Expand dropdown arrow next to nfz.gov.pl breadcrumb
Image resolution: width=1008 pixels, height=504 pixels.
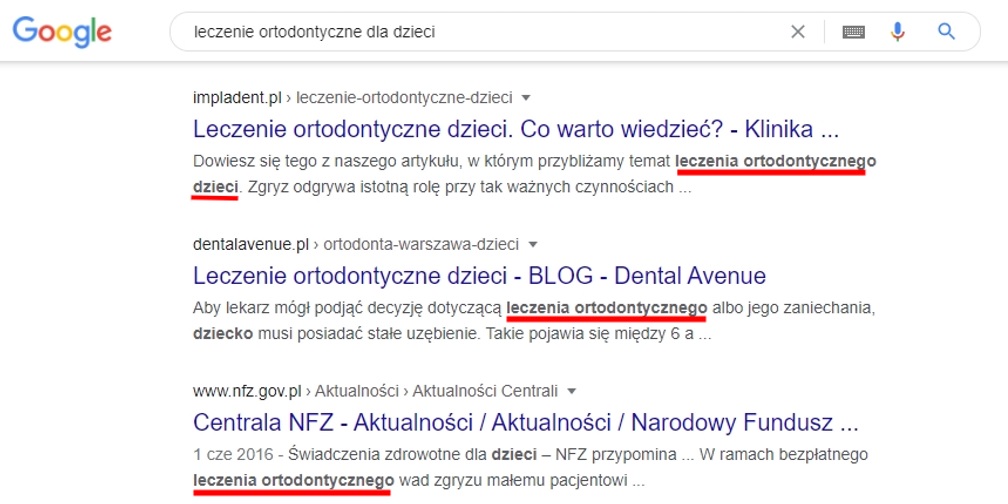[x=571, y=390]
